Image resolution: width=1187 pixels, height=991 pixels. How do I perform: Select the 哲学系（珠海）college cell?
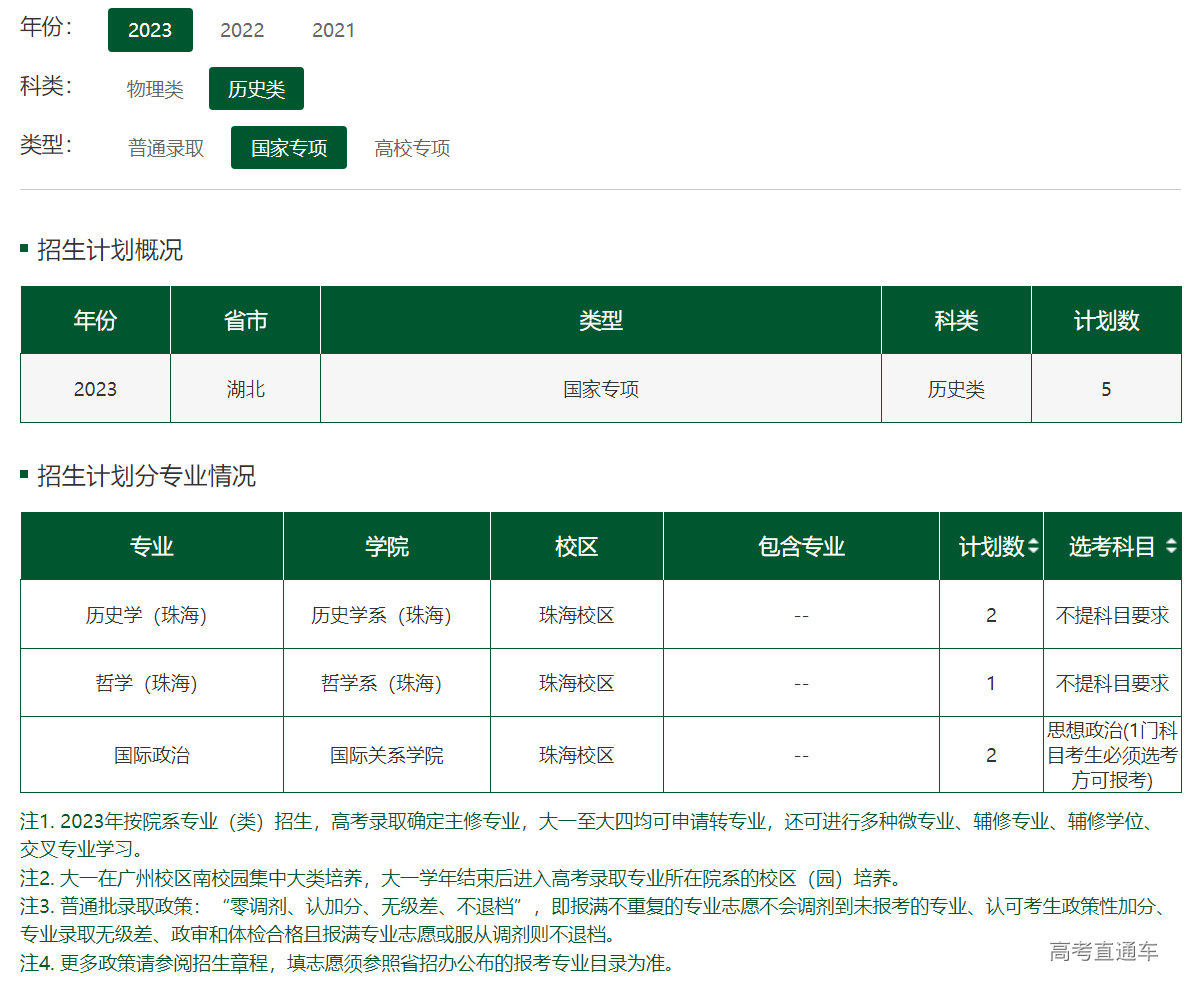386,683
